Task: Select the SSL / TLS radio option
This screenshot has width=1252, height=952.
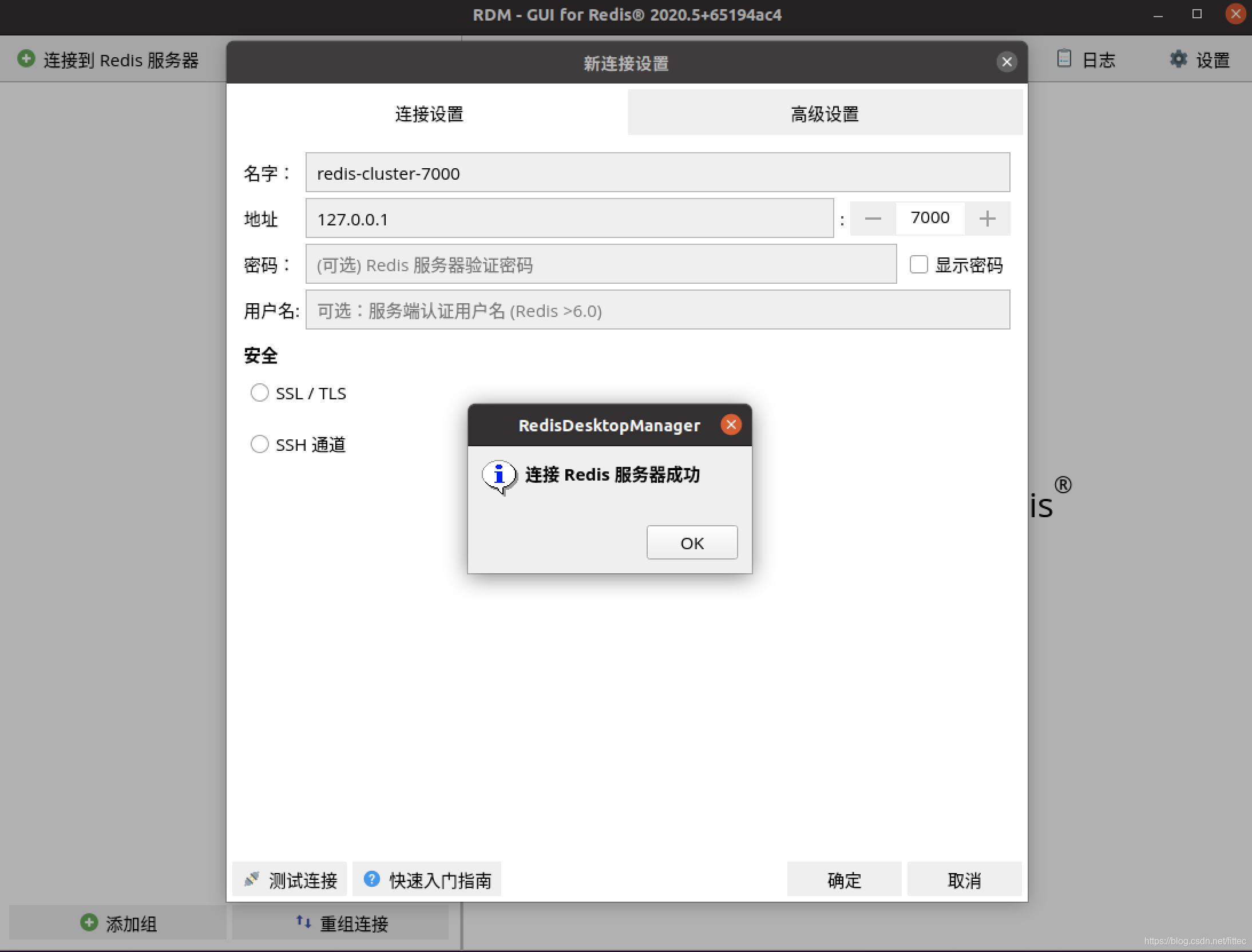Action: 260,392
